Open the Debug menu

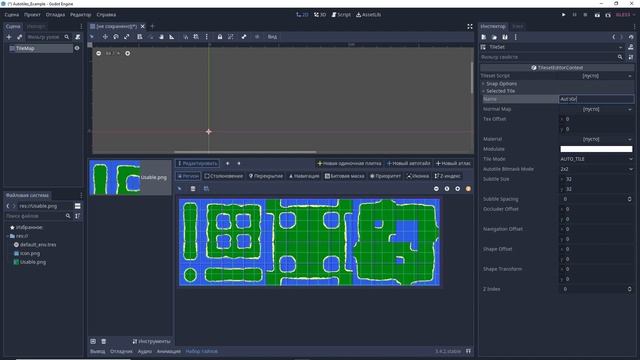pyautogui.click(x=55, y=15)
